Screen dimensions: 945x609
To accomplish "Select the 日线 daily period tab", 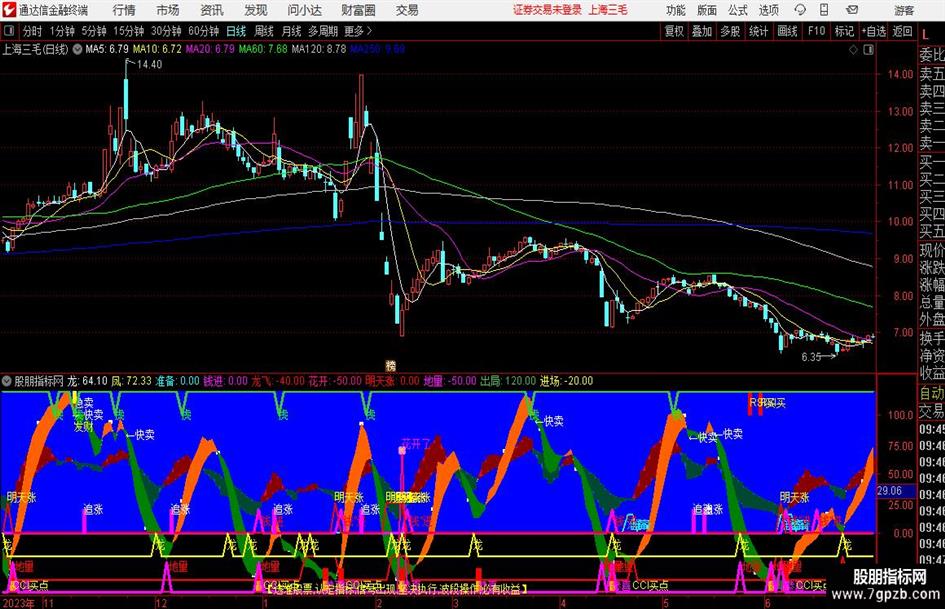I will (236, 31).
